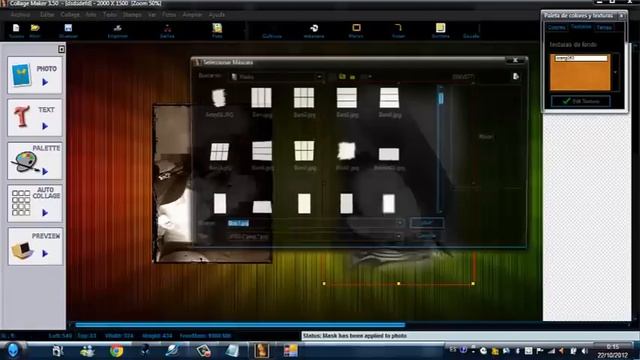Click the Windows Start orb
This screenshot has height=360, width=640.
click(13, 350)
